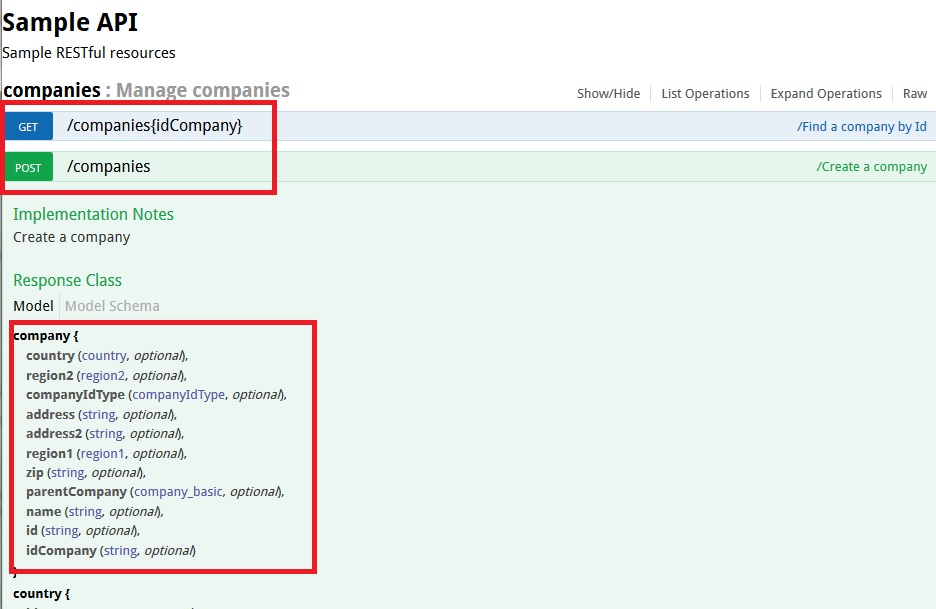Image resolution: width=936 pixels, height=609 pixels.
Task: Click the country type link in the model
Action: pos(104,356)
